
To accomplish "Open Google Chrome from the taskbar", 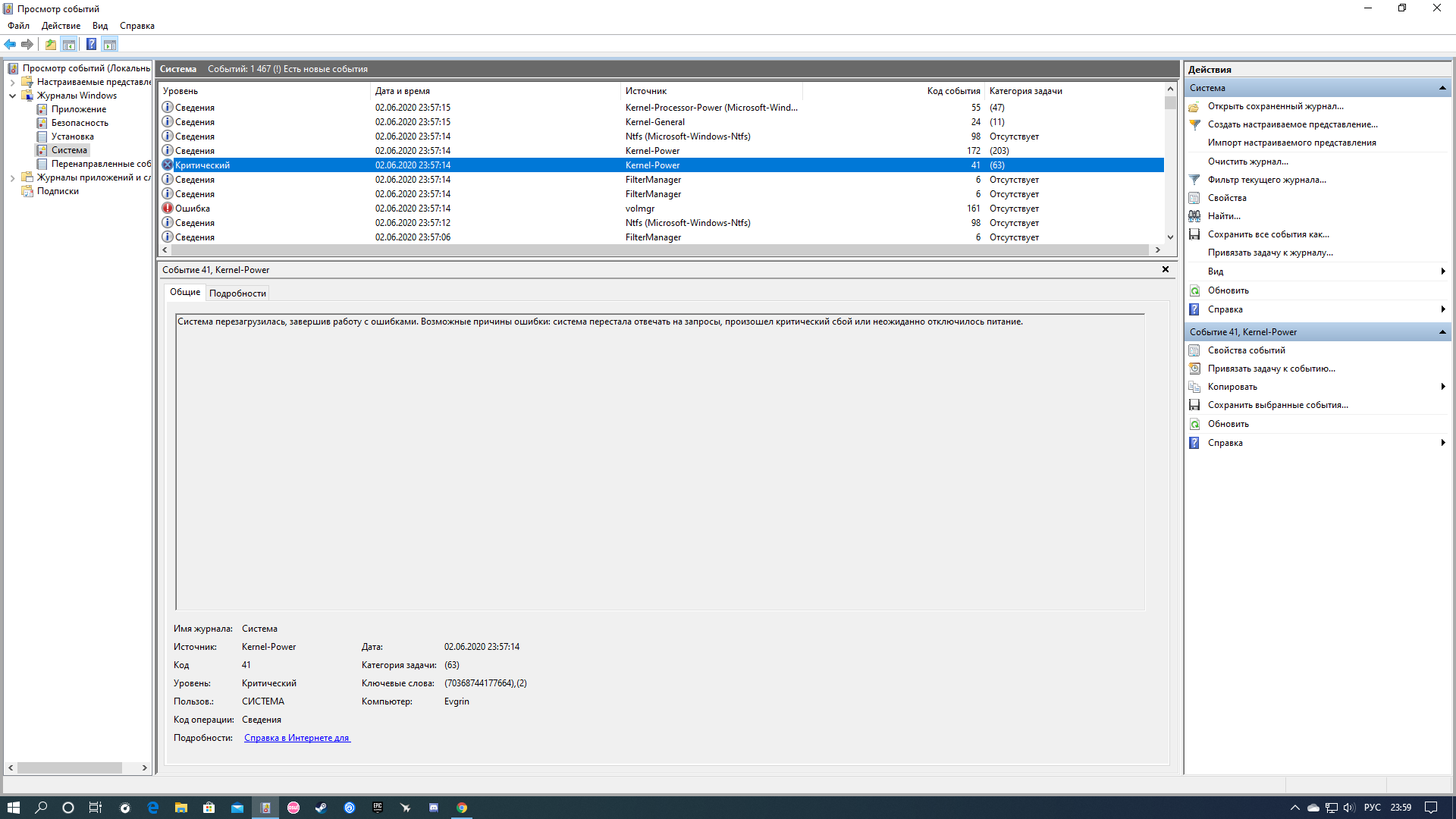I will 462,808.
